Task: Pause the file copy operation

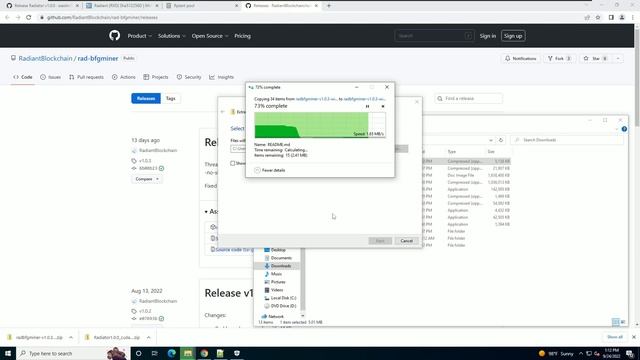Action: click(367, 107)
